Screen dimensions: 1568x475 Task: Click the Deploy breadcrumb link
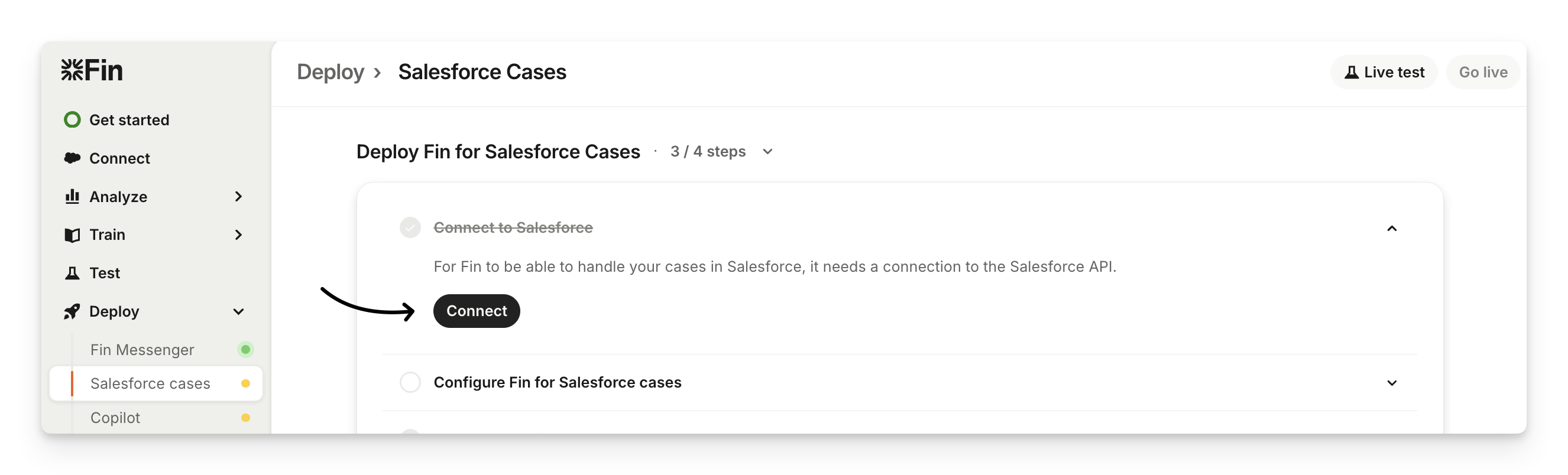coord(331,73)
